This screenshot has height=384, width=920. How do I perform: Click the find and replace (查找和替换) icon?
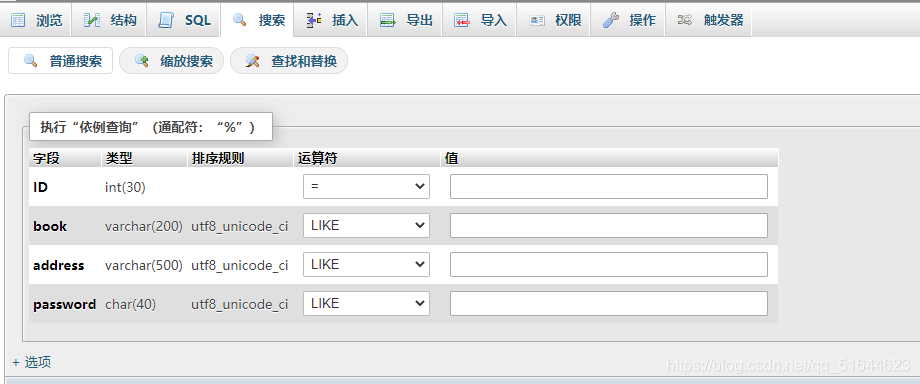coord(253,60)
